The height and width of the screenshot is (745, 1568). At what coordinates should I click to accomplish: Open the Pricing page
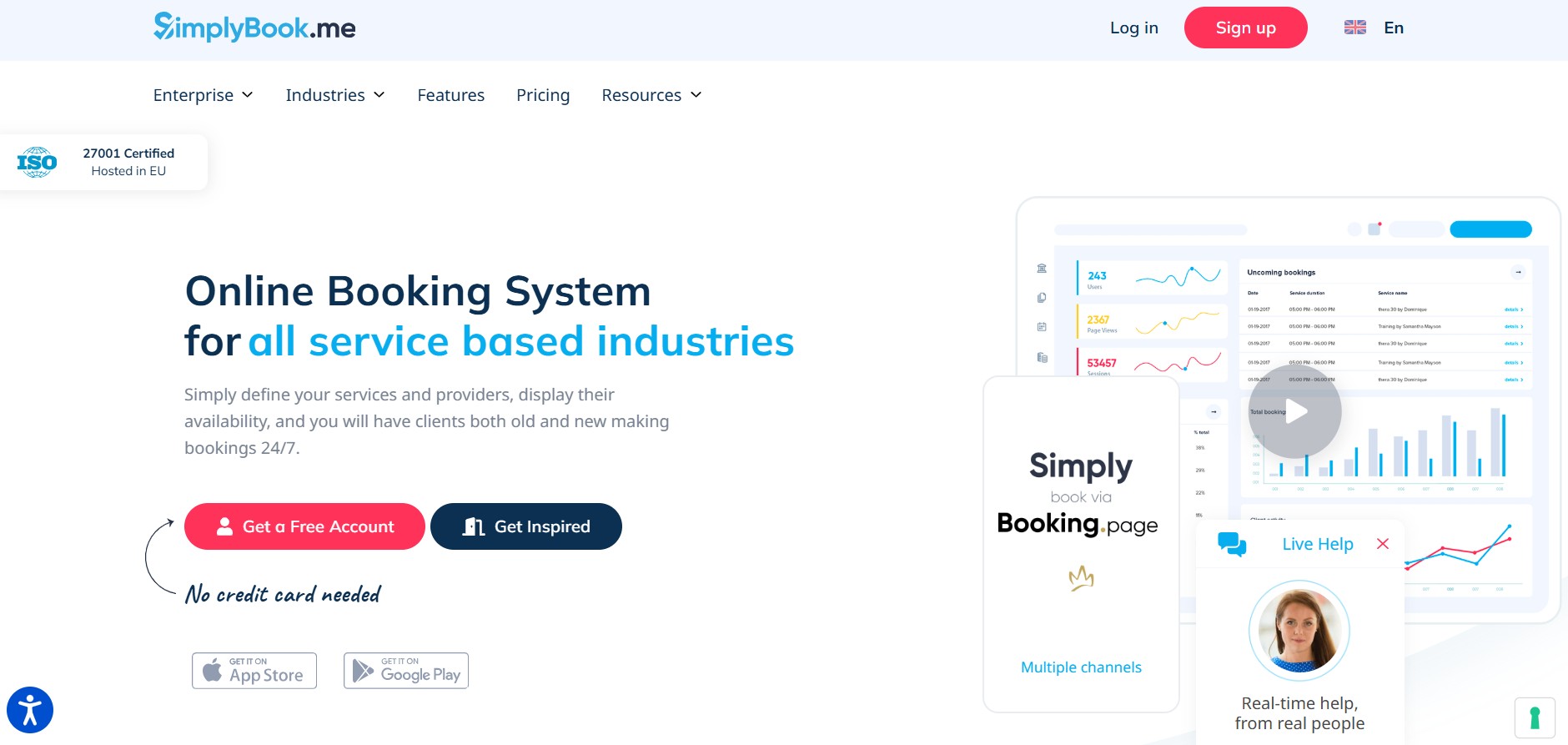543,95
